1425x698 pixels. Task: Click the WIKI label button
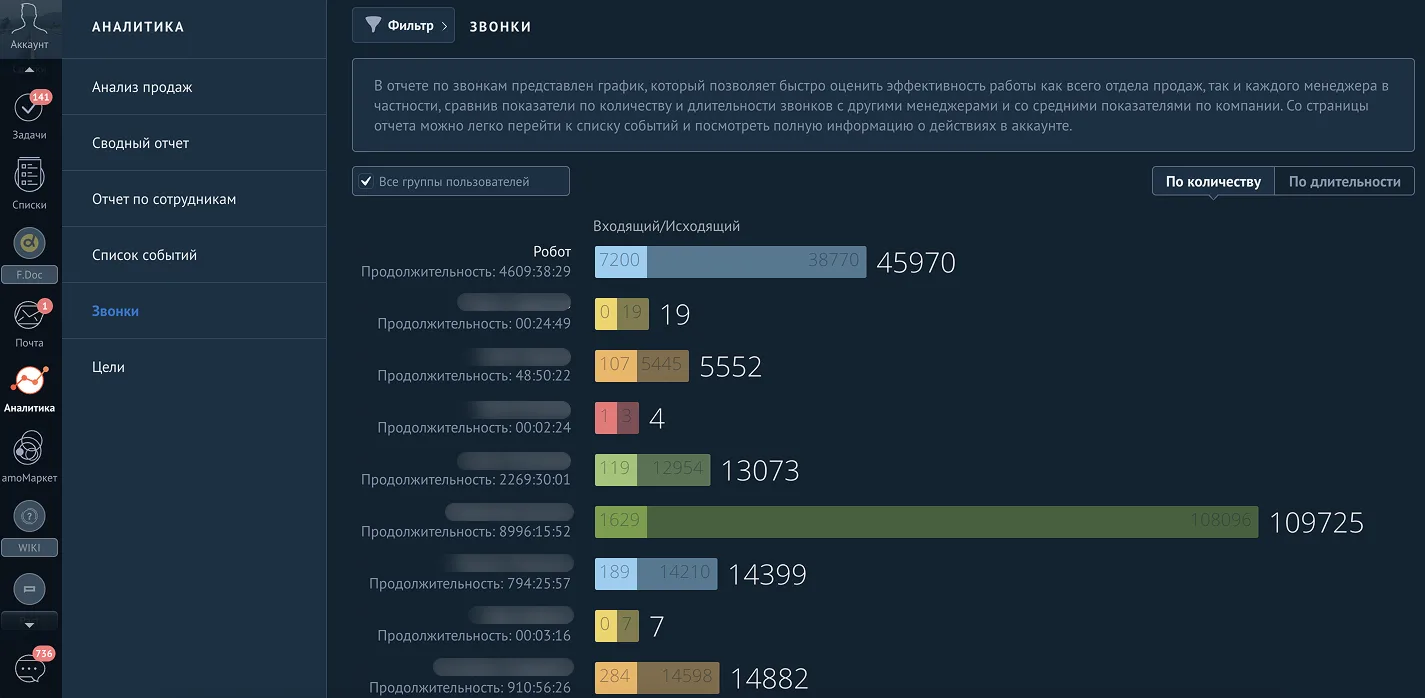(x=30, y=548)
